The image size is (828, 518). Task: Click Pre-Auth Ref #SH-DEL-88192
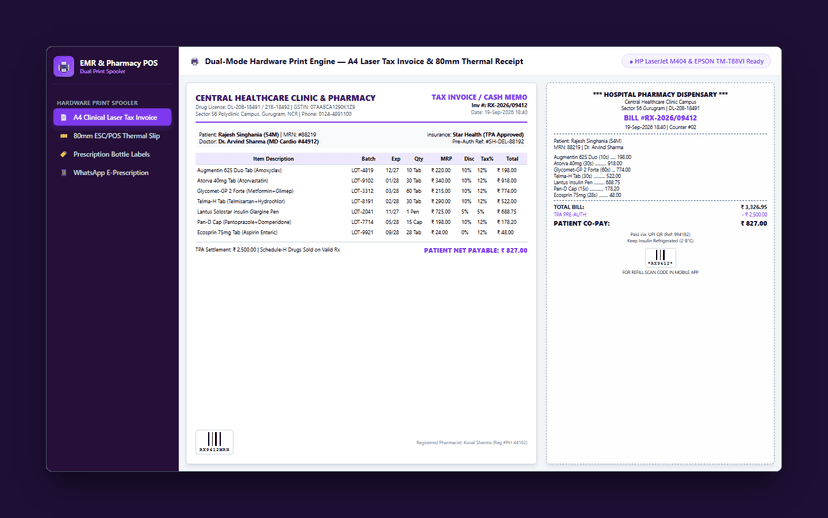(488, 142)
